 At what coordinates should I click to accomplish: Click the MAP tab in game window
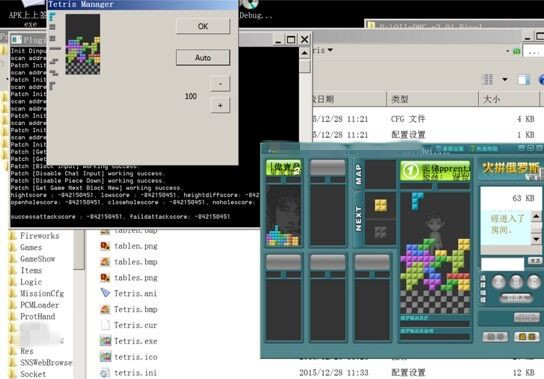[359, 174]
